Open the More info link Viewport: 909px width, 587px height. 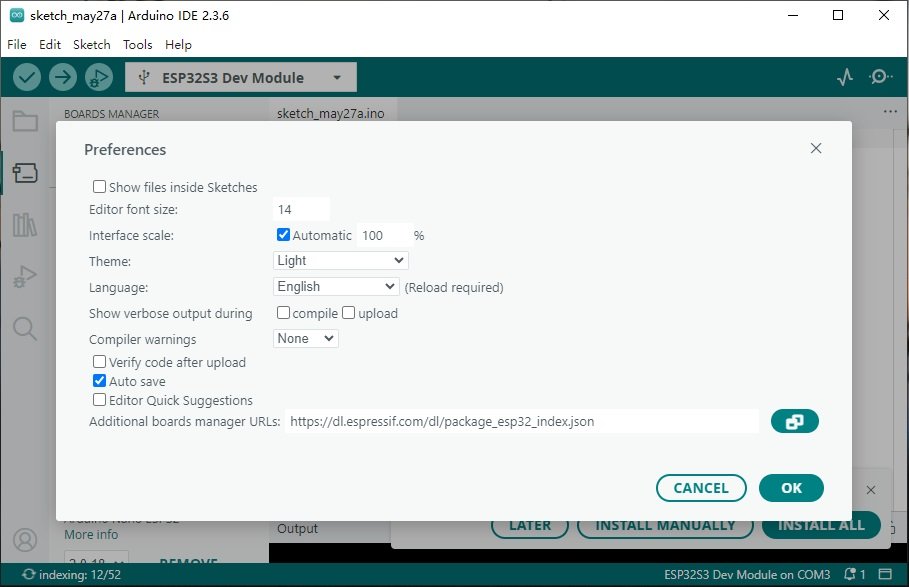[x=91, y=534]
